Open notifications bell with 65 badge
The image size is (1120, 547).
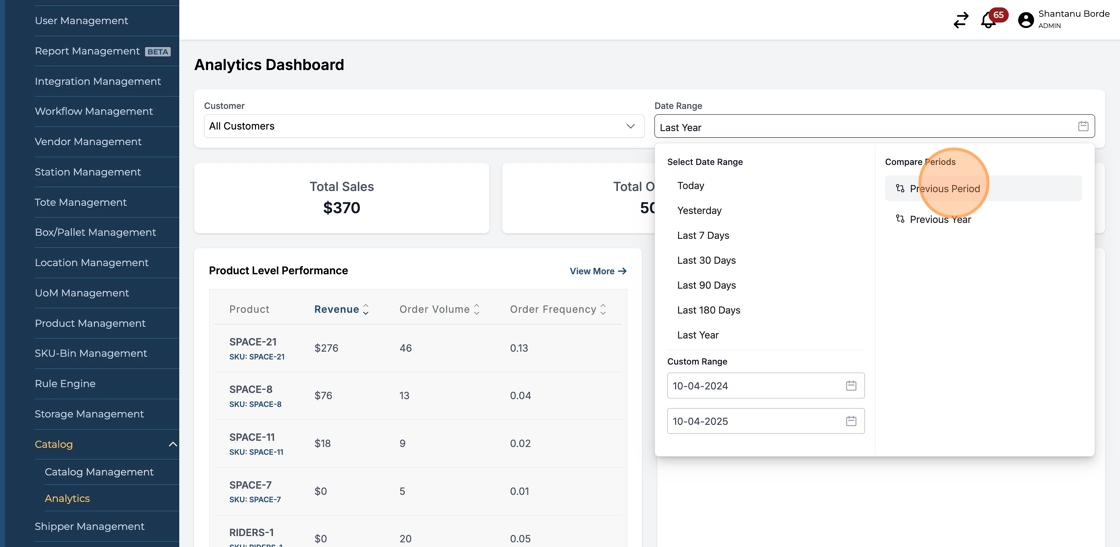tap(988, 21)
